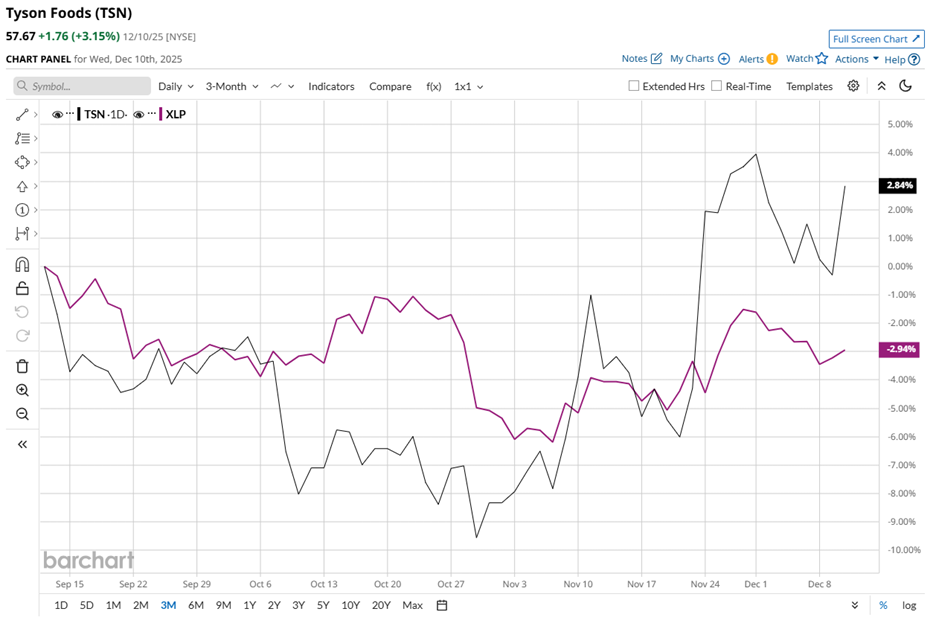Click the Watch star icon
This screenshot has width=936, height=626.
pos(822,58)
